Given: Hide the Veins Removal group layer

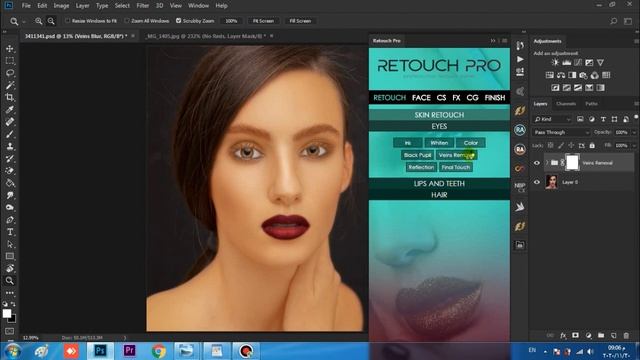Looking at the screenshot, I should [537, 163].
